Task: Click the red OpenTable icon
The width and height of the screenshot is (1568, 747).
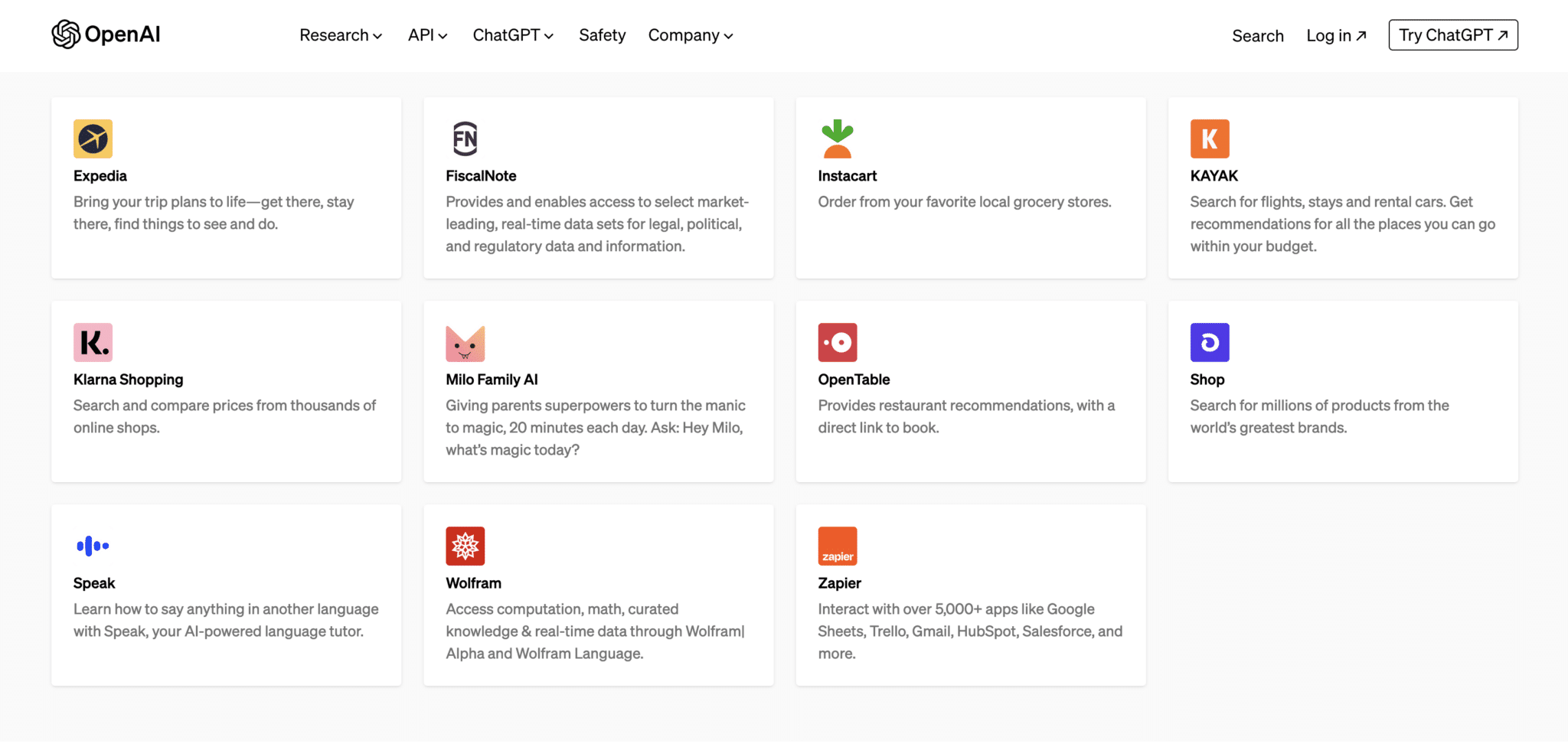Action: (x=837, y=342)
